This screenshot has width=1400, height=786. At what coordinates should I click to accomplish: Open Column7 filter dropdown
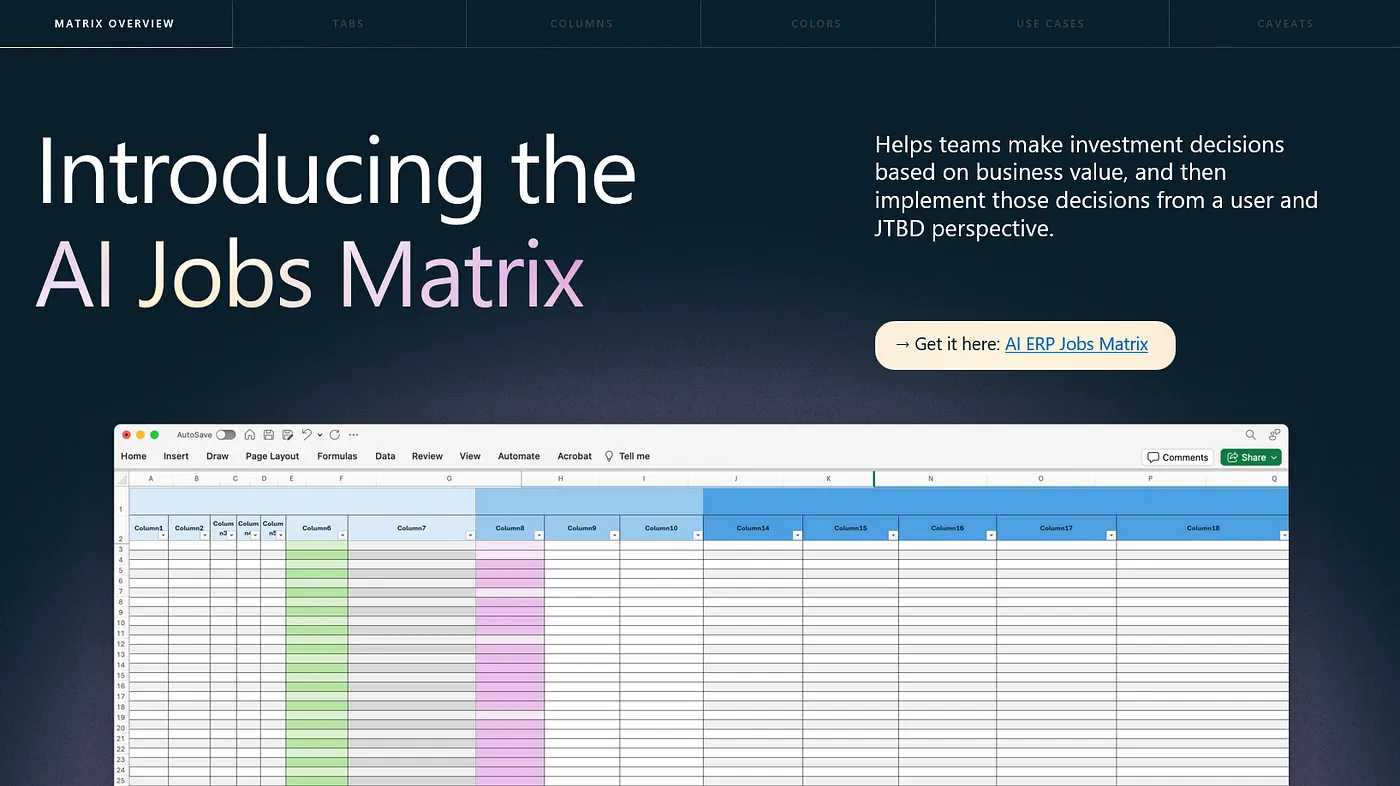coord(470,535)
